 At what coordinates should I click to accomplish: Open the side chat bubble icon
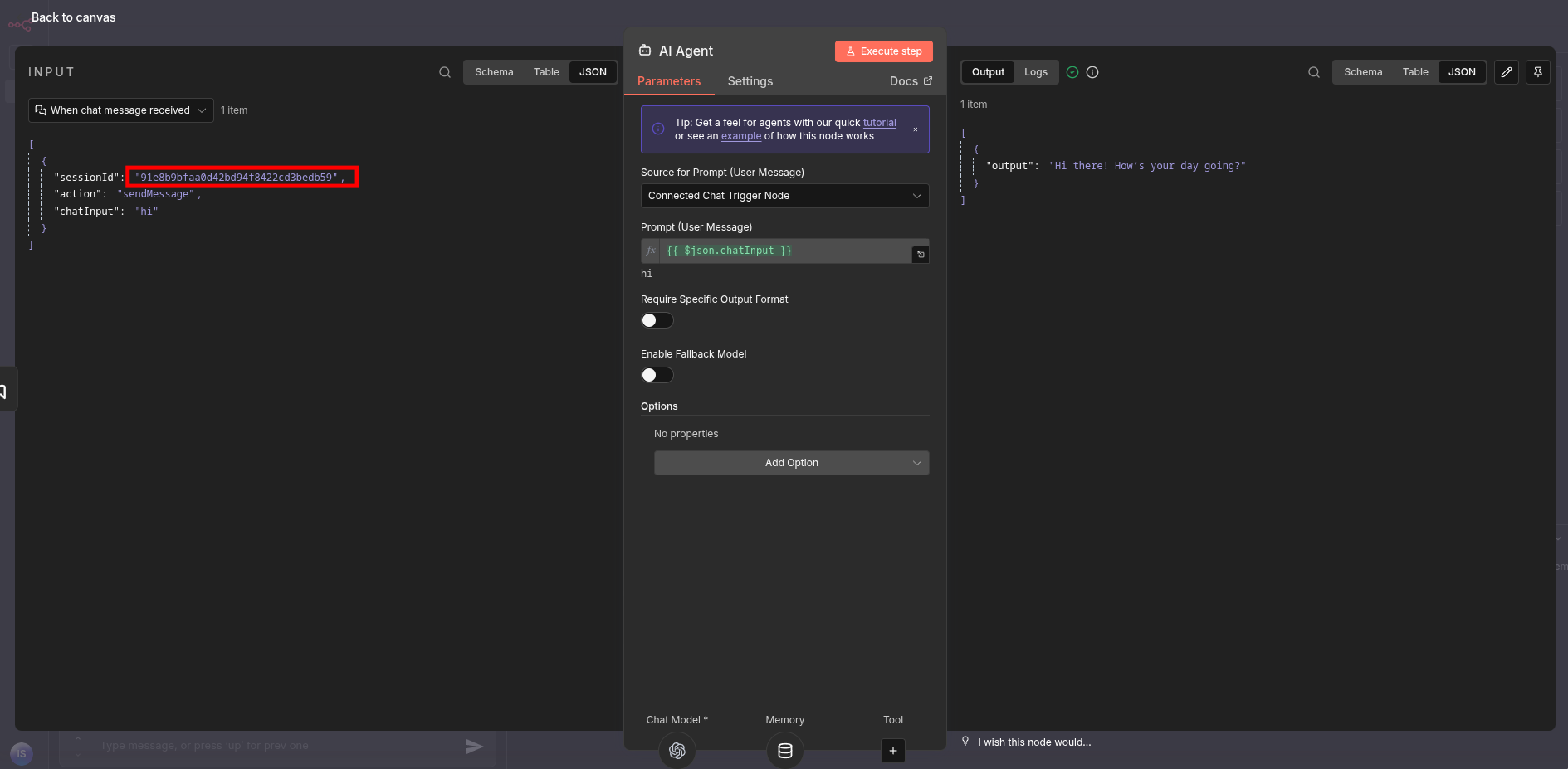[x=3, y=391]
